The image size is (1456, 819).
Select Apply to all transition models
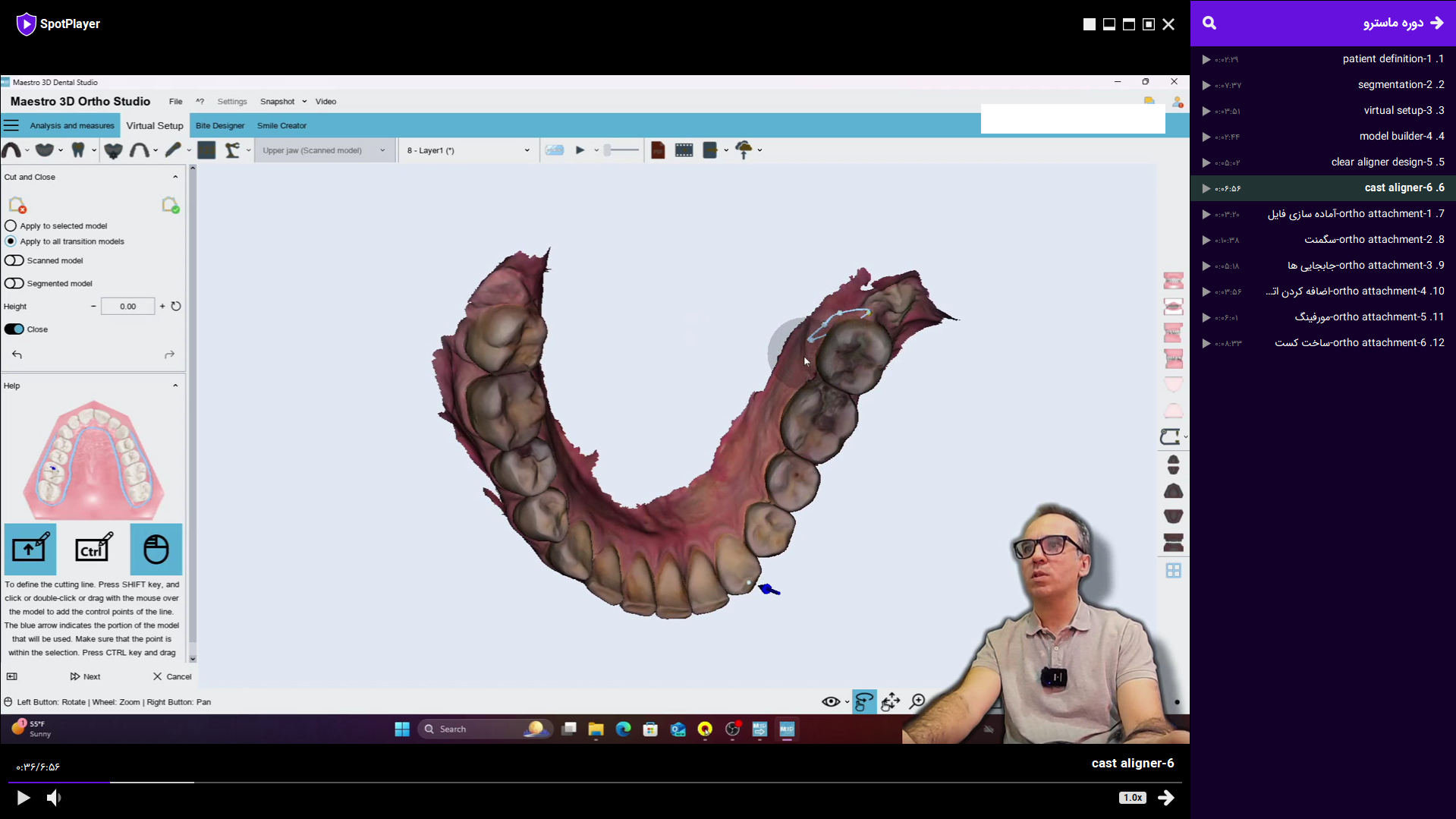(x=11, y=241)
